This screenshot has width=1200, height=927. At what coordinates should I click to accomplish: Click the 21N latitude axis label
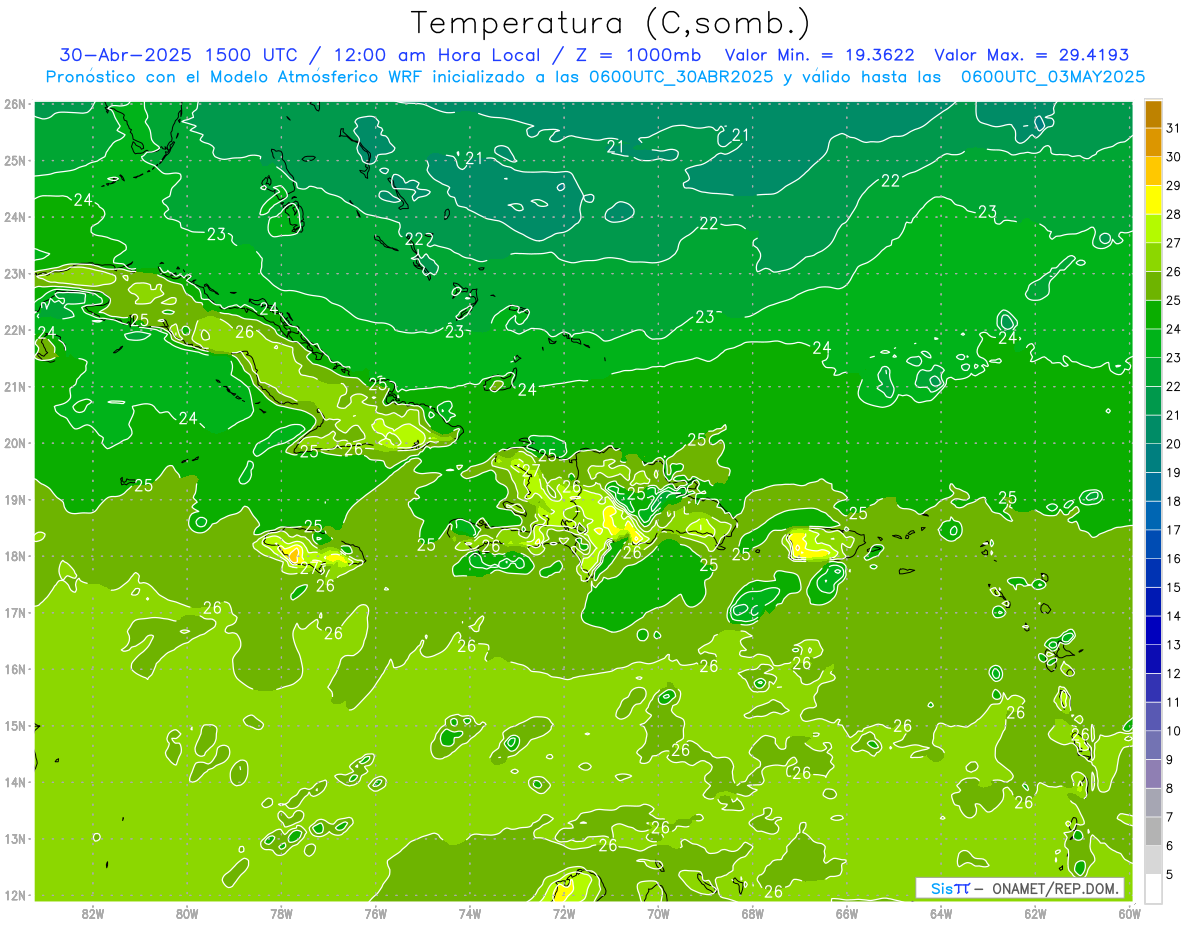coord(14,386)
